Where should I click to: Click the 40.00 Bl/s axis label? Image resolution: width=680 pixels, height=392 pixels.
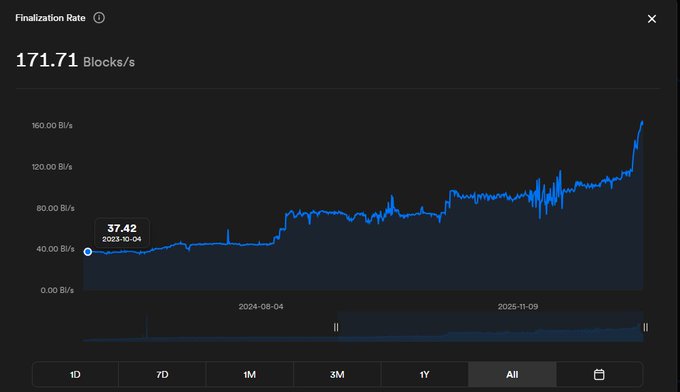coord(55,249)
